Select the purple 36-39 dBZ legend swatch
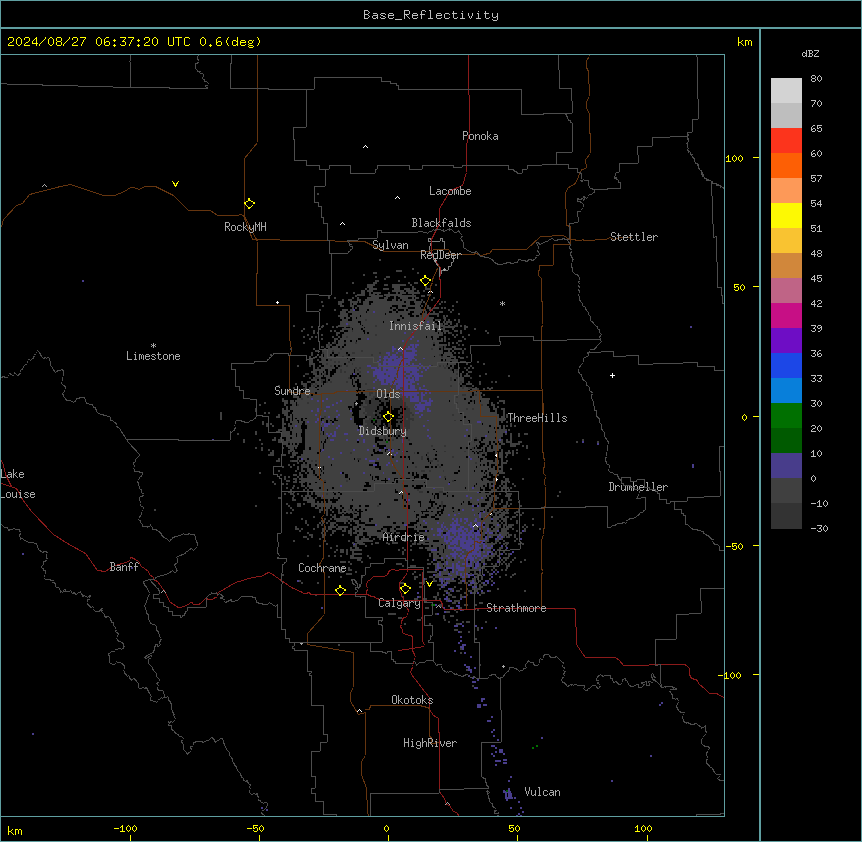Viewport: 862px width, 842px height. tap(786, 341)
